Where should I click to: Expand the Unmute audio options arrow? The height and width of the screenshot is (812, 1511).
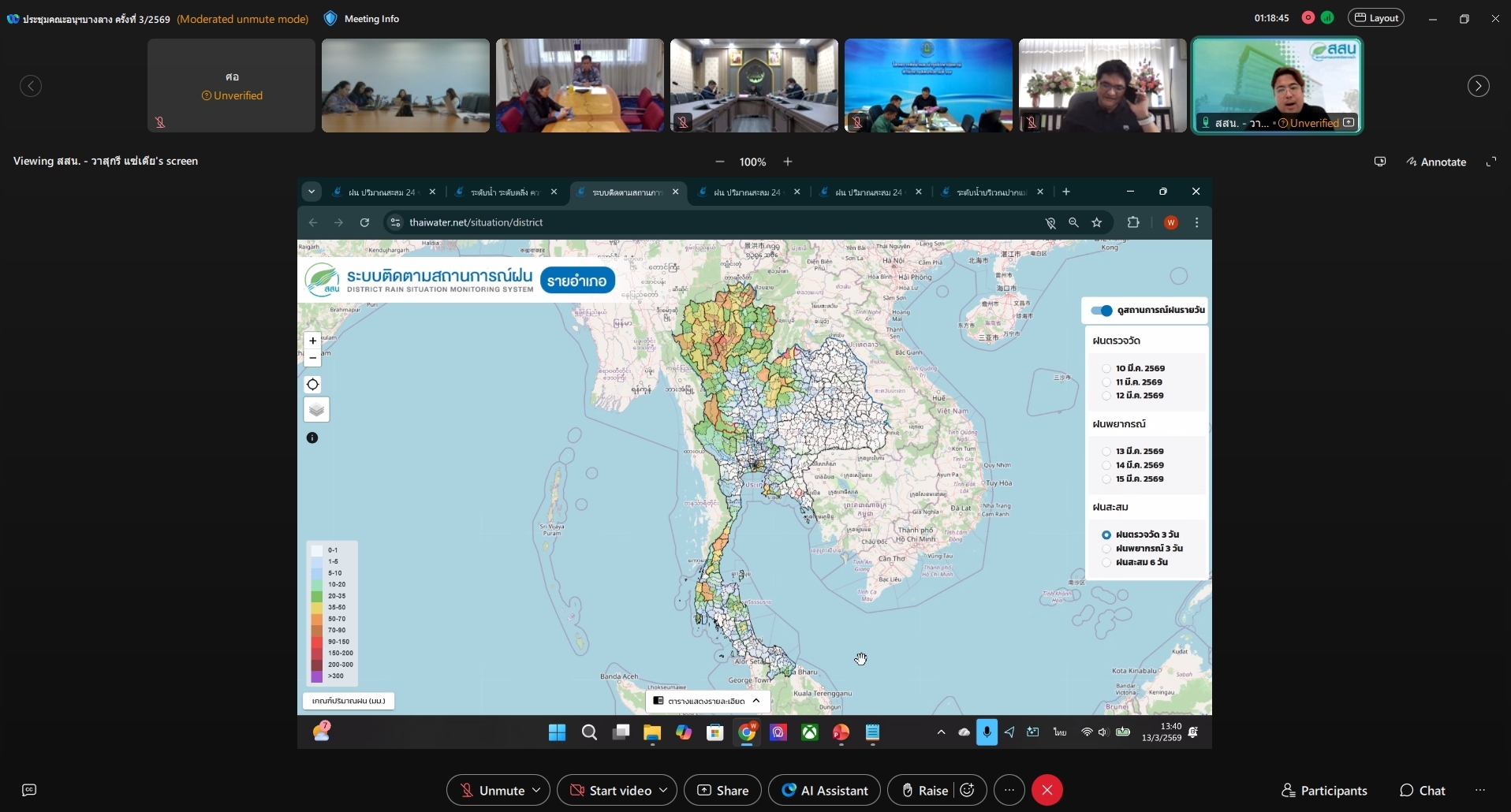(x=536, y=790)
